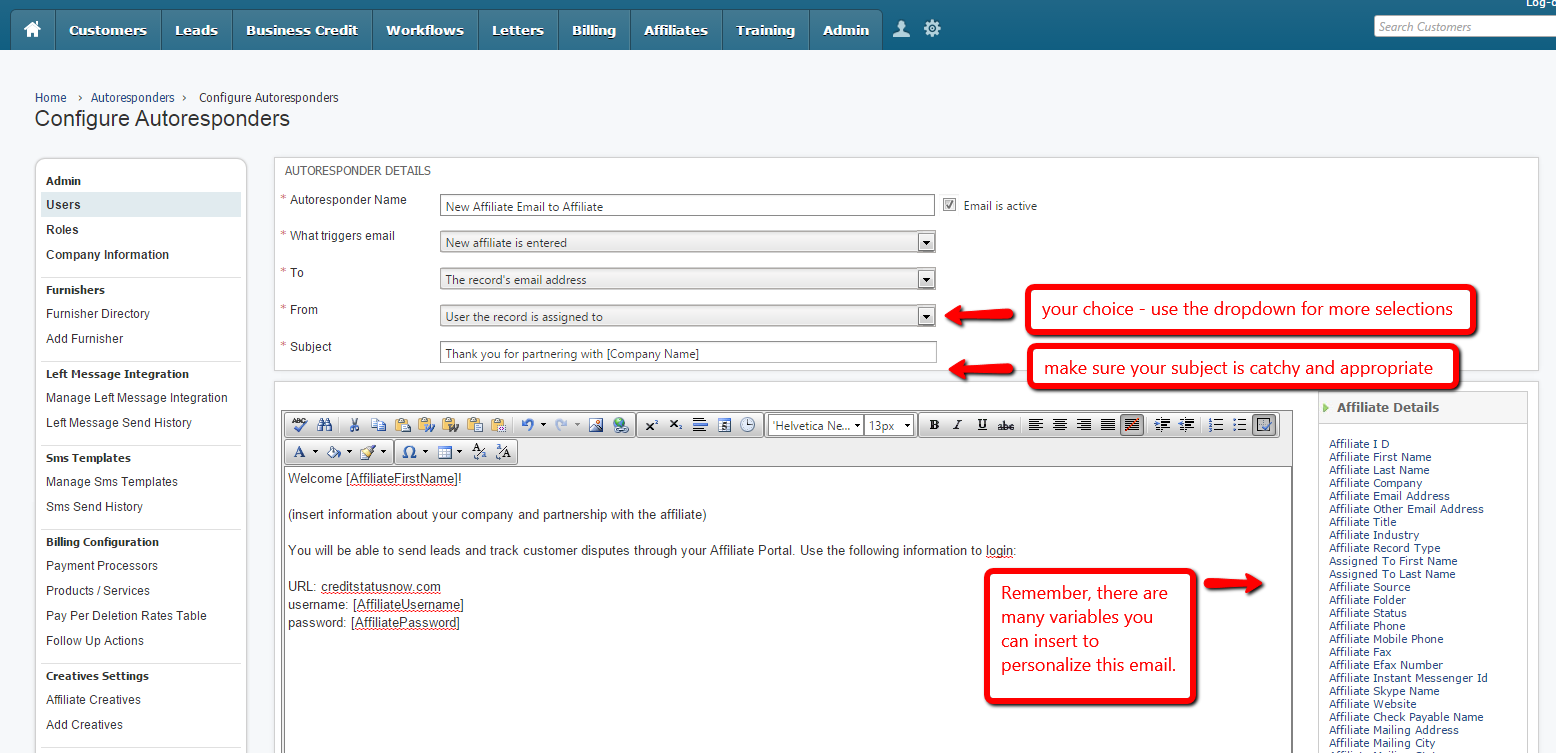Open the settings gear in top navigation
Viewport: 1556px width, 753px height.
pyautogui.click(x=932, y=29)
